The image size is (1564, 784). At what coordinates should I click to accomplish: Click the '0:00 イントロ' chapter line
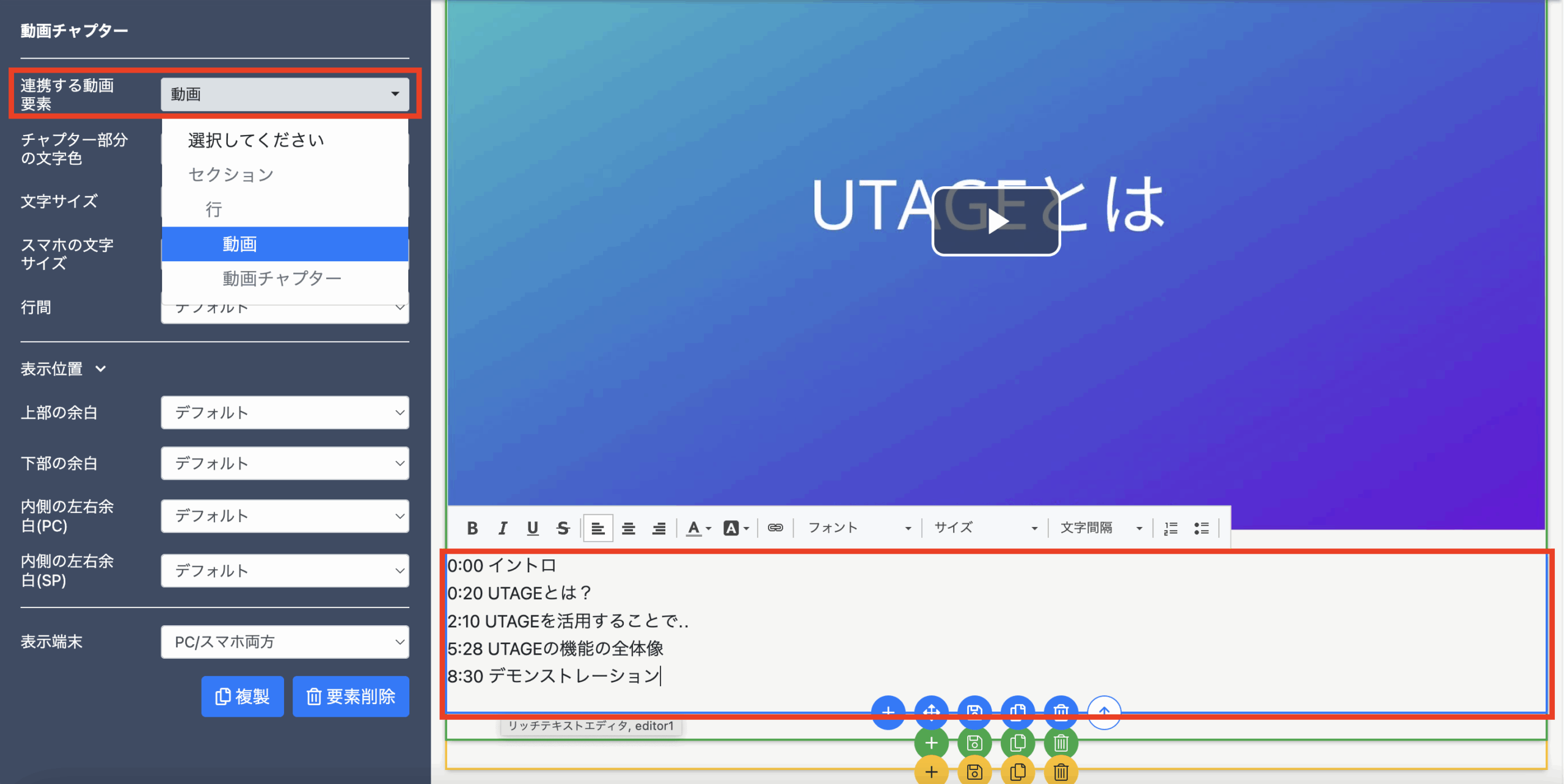click(502, 565)
